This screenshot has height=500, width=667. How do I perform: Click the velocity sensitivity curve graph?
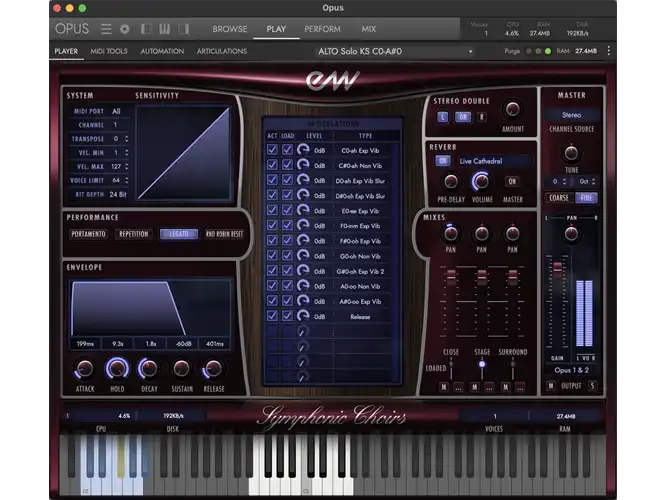pyautogui.click(x=183, y=152)
